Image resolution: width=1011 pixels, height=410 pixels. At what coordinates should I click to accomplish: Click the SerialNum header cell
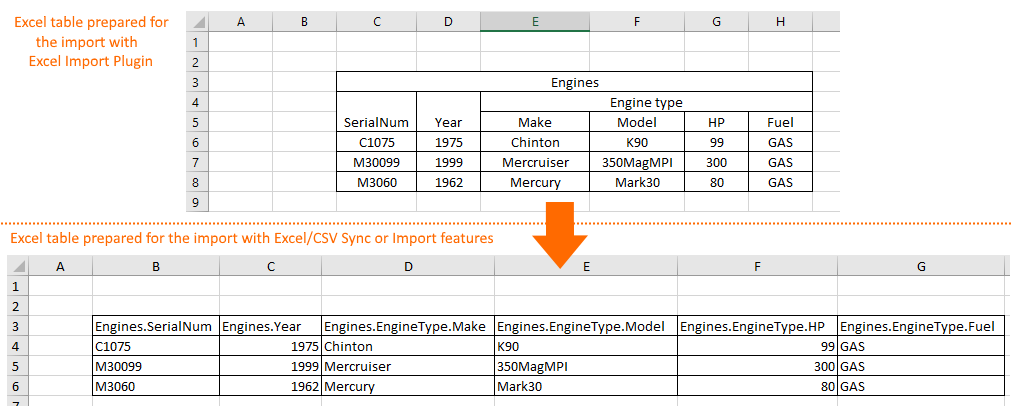[376, 122]
